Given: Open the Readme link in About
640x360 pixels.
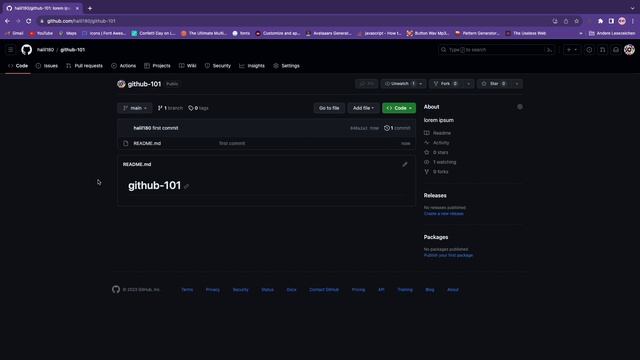Looking at the screenshot, I should click(438, 133).
